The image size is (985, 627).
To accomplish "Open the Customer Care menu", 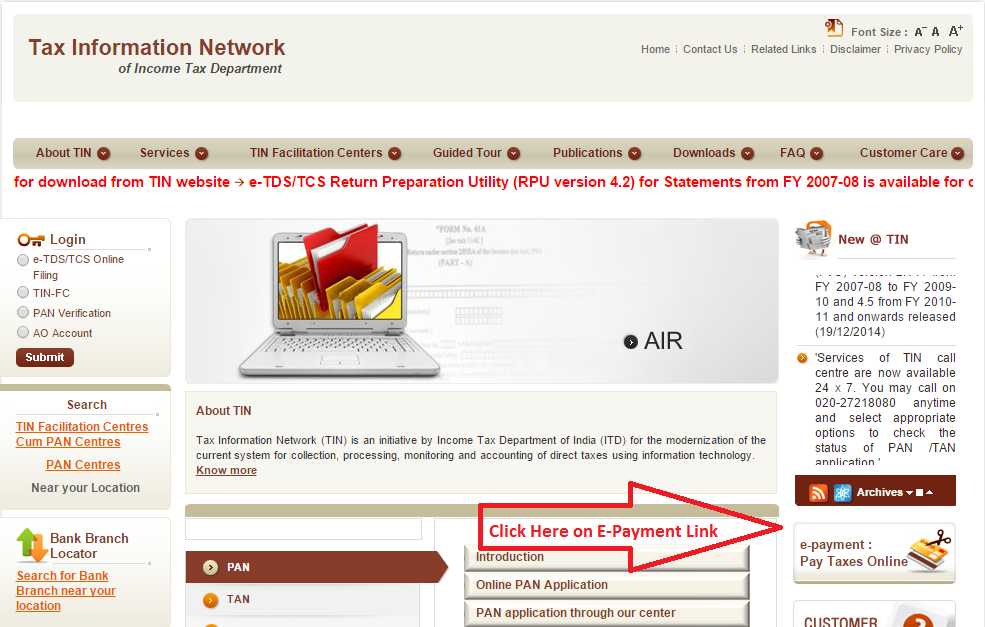I will [903, 153].
